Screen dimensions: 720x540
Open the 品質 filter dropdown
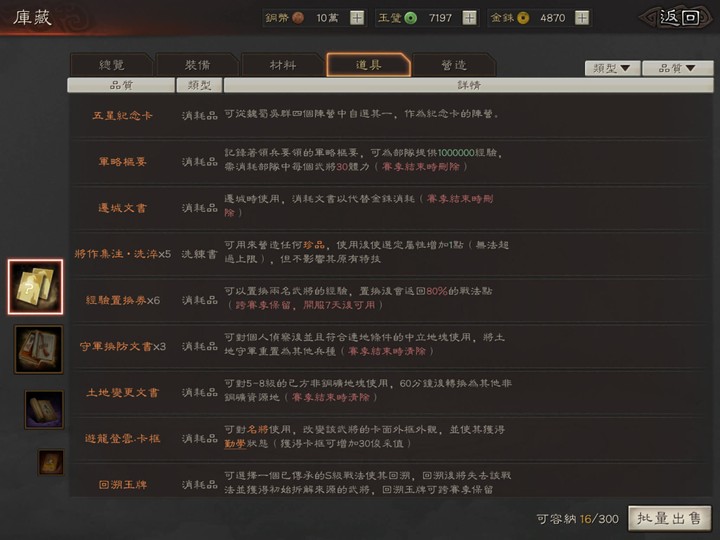669,68
